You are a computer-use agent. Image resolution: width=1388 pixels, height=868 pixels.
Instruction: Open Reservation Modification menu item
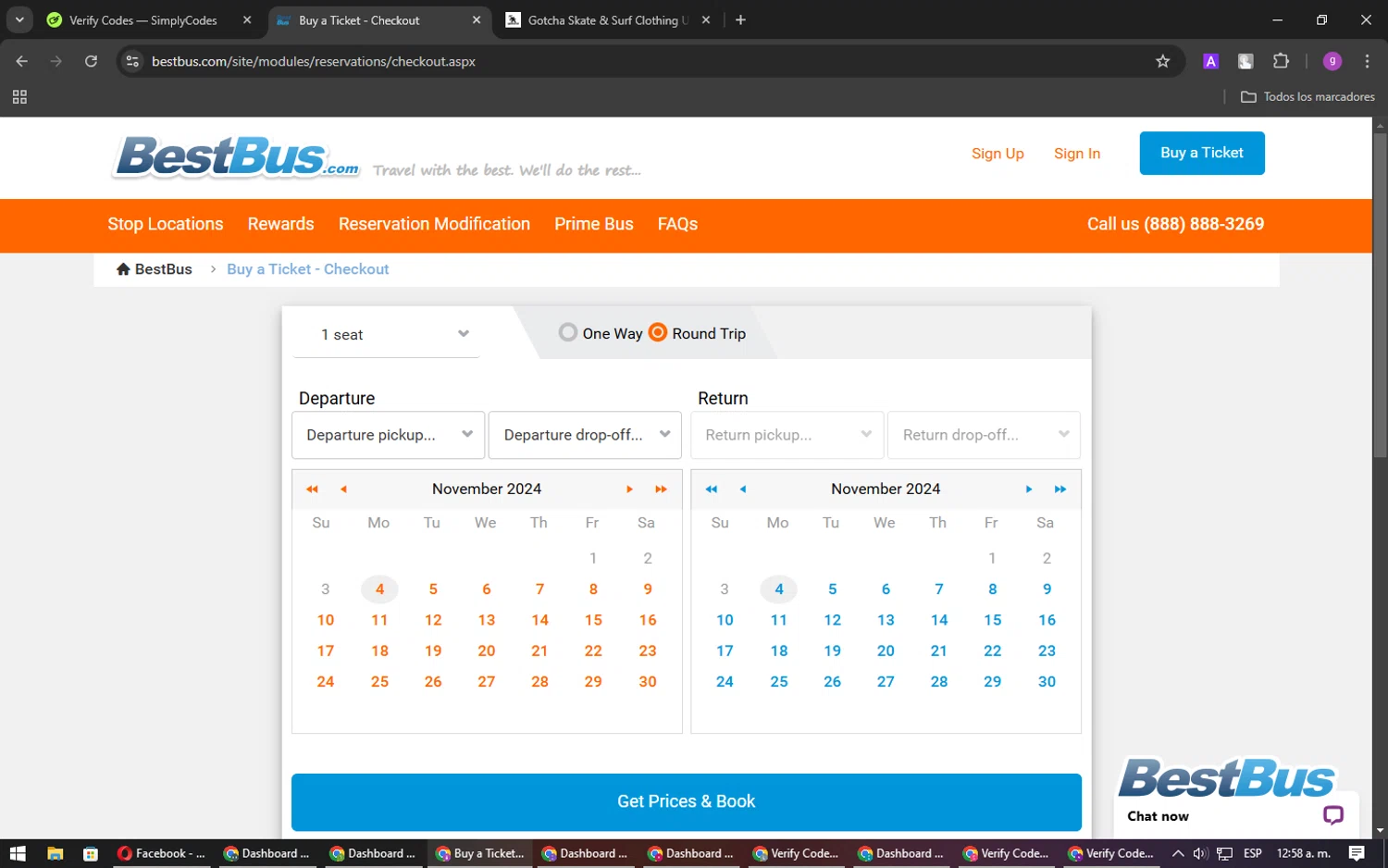click(x=434, y=224)
